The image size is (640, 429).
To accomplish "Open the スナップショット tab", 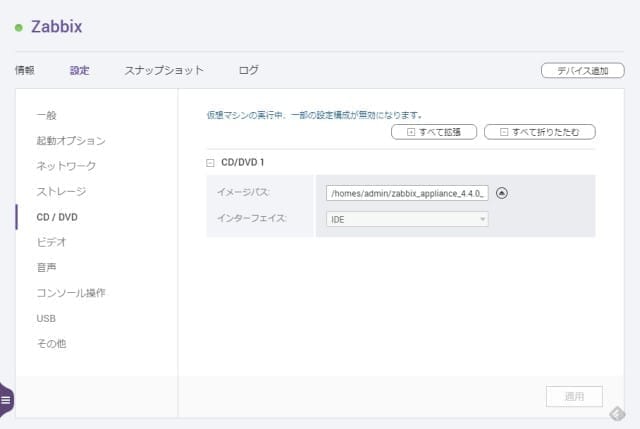I will [x=164, y=70].
